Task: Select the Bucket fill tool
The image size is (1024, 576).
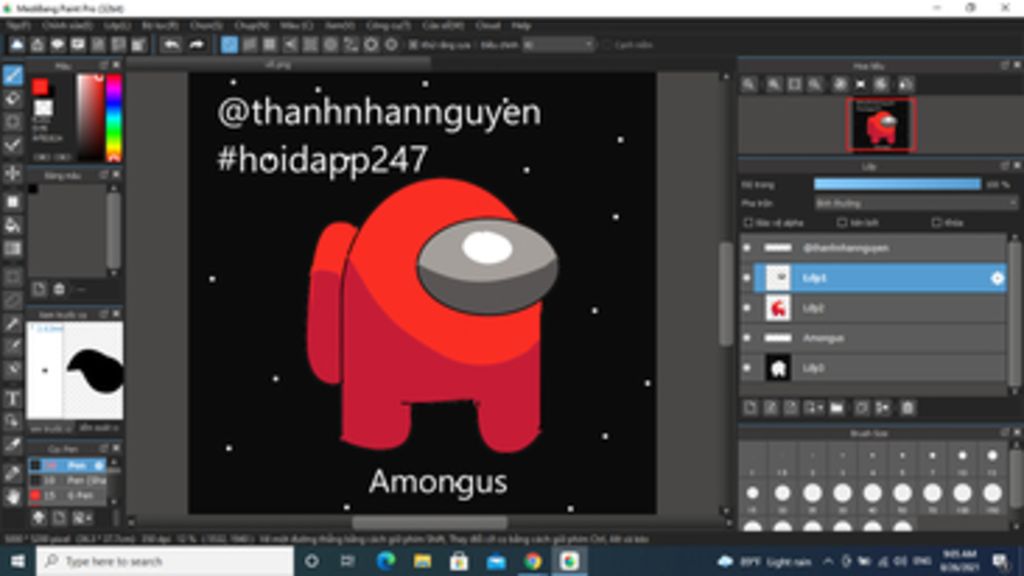Action: [x=12, y=225]
